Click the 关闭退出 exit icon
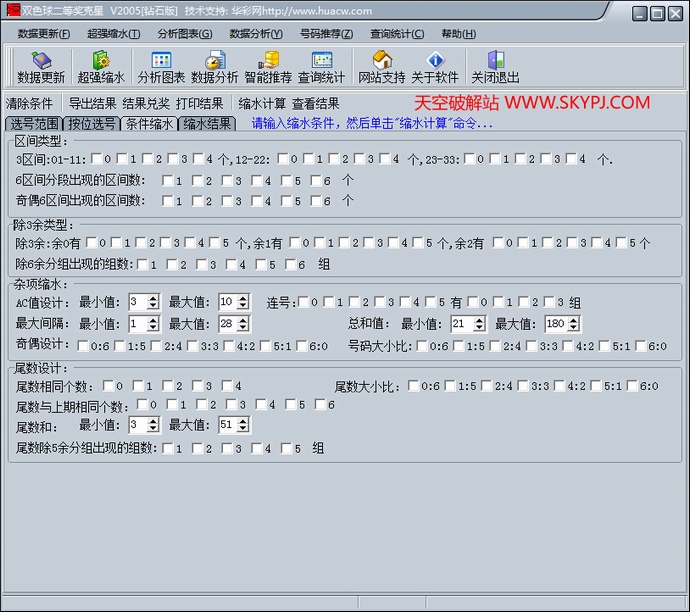Screen dimensions: 690x612 (x=495, y=67)
